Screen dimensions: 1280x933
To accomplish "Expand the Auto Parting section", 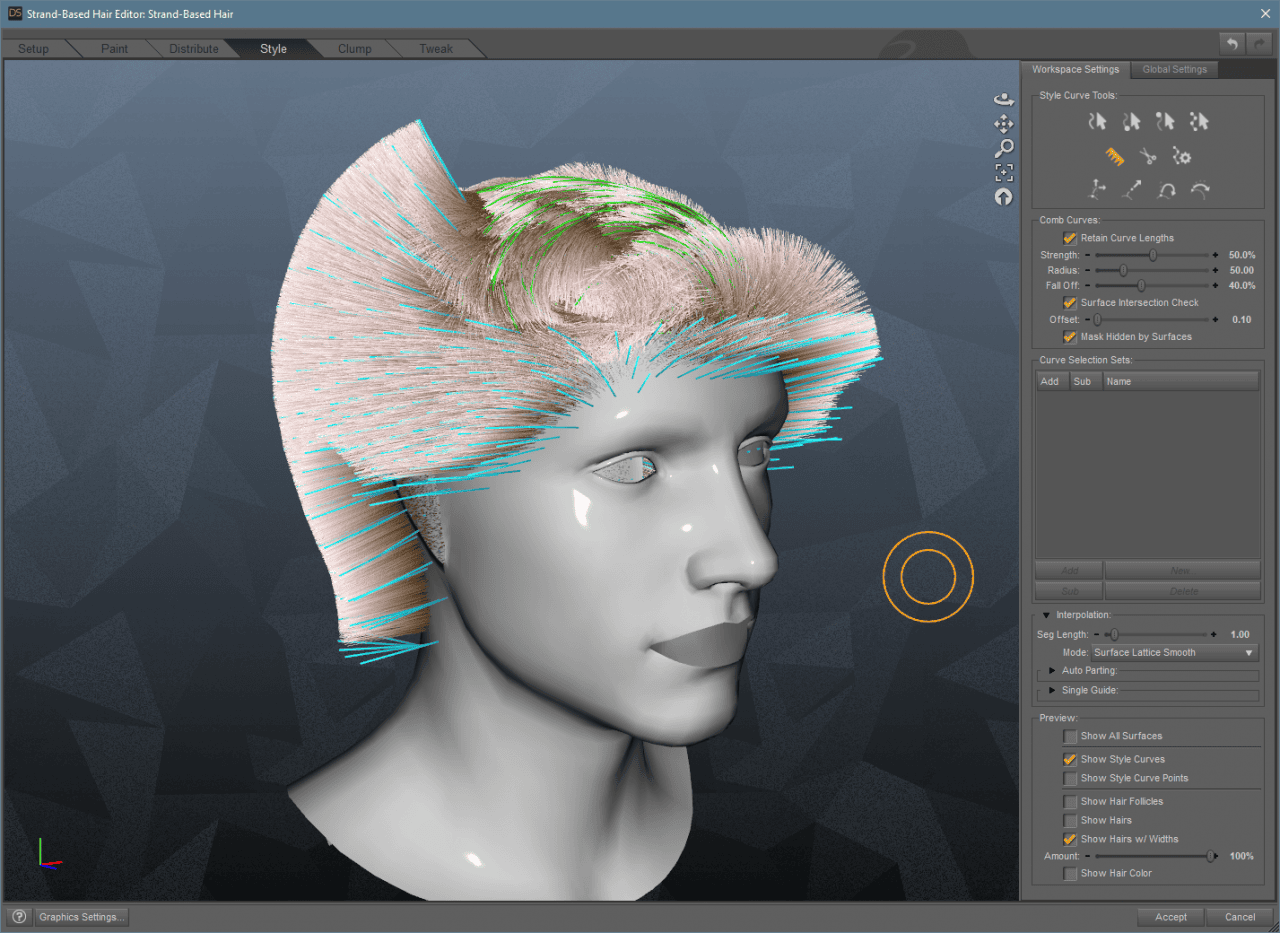I will click(1052, 671).
